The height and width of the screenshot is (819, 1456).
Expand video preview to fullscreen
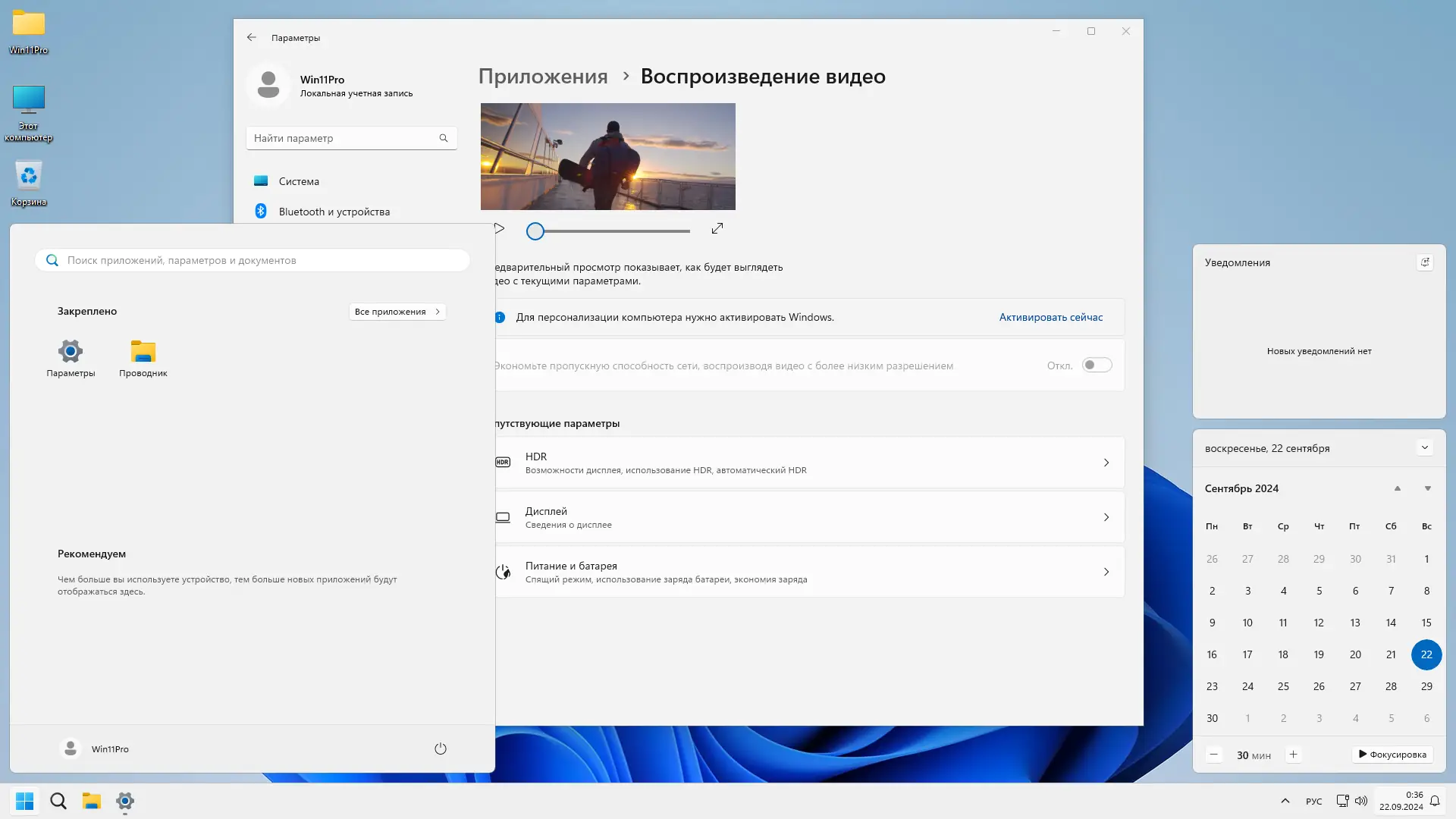(x=717, y=229)
